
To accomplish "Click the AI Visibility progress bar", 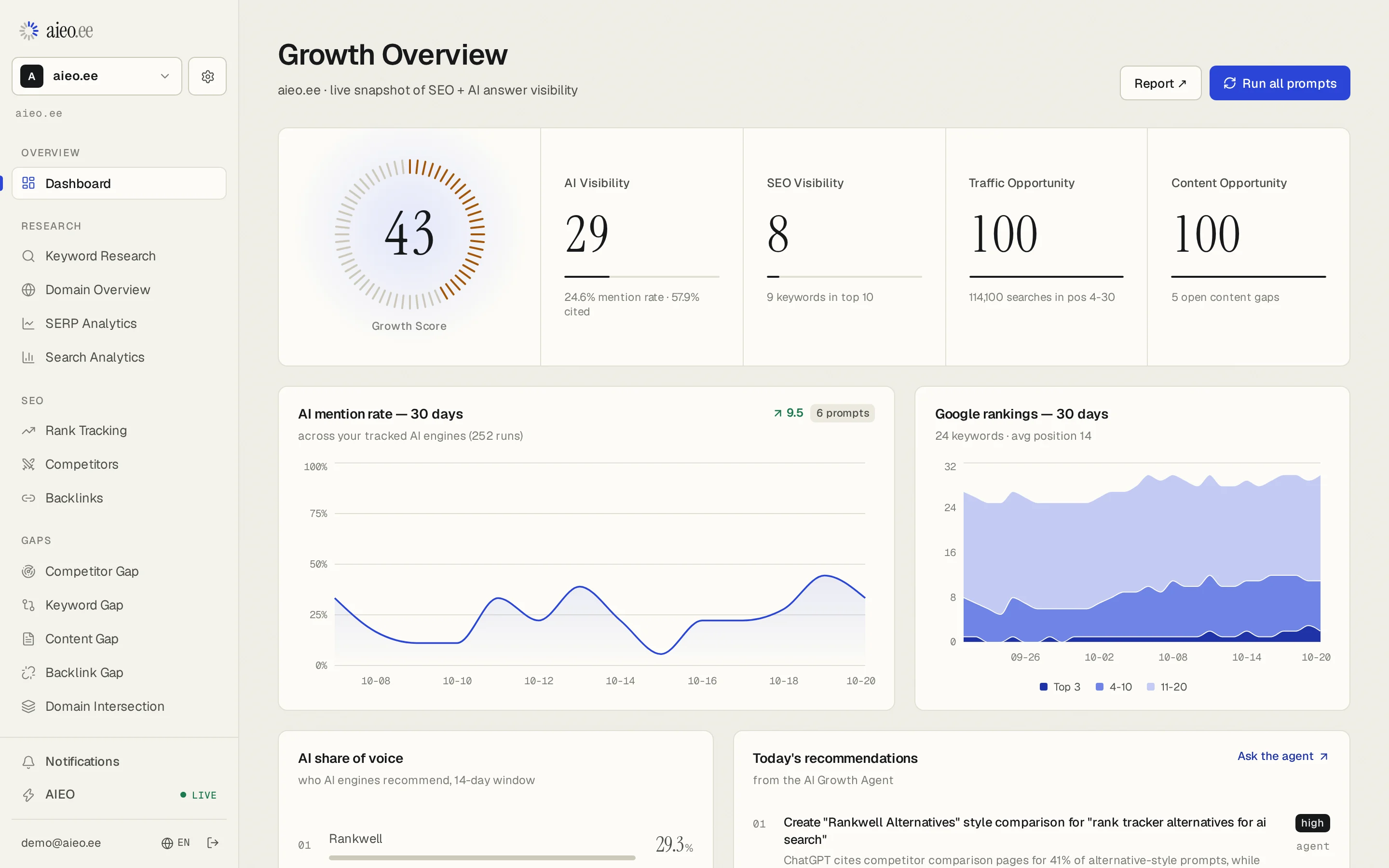I will (x=642, y=277).
